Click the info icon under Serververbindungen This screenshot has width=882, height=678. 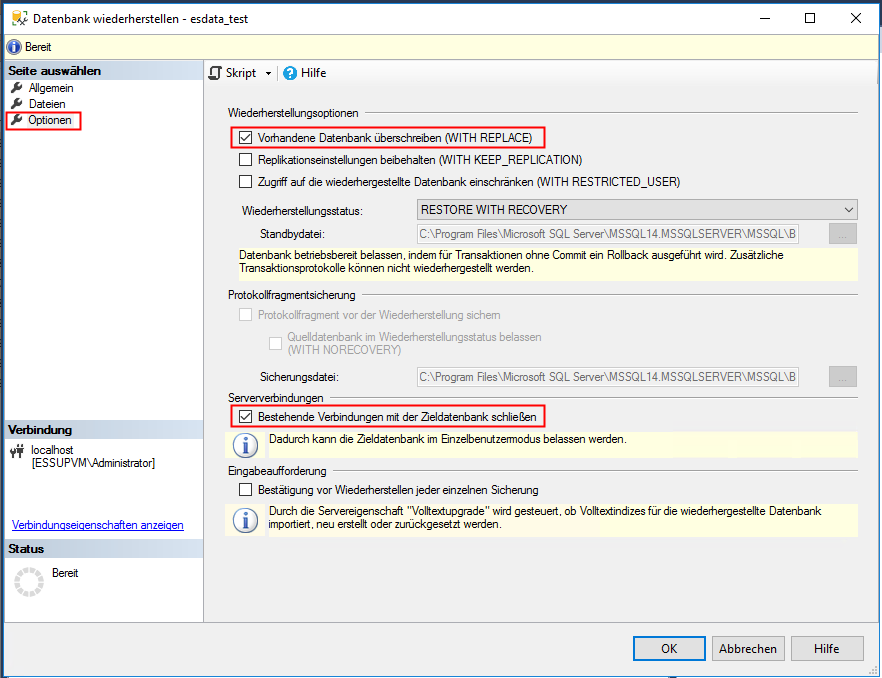pyautogui.click(x=243, y=444)
